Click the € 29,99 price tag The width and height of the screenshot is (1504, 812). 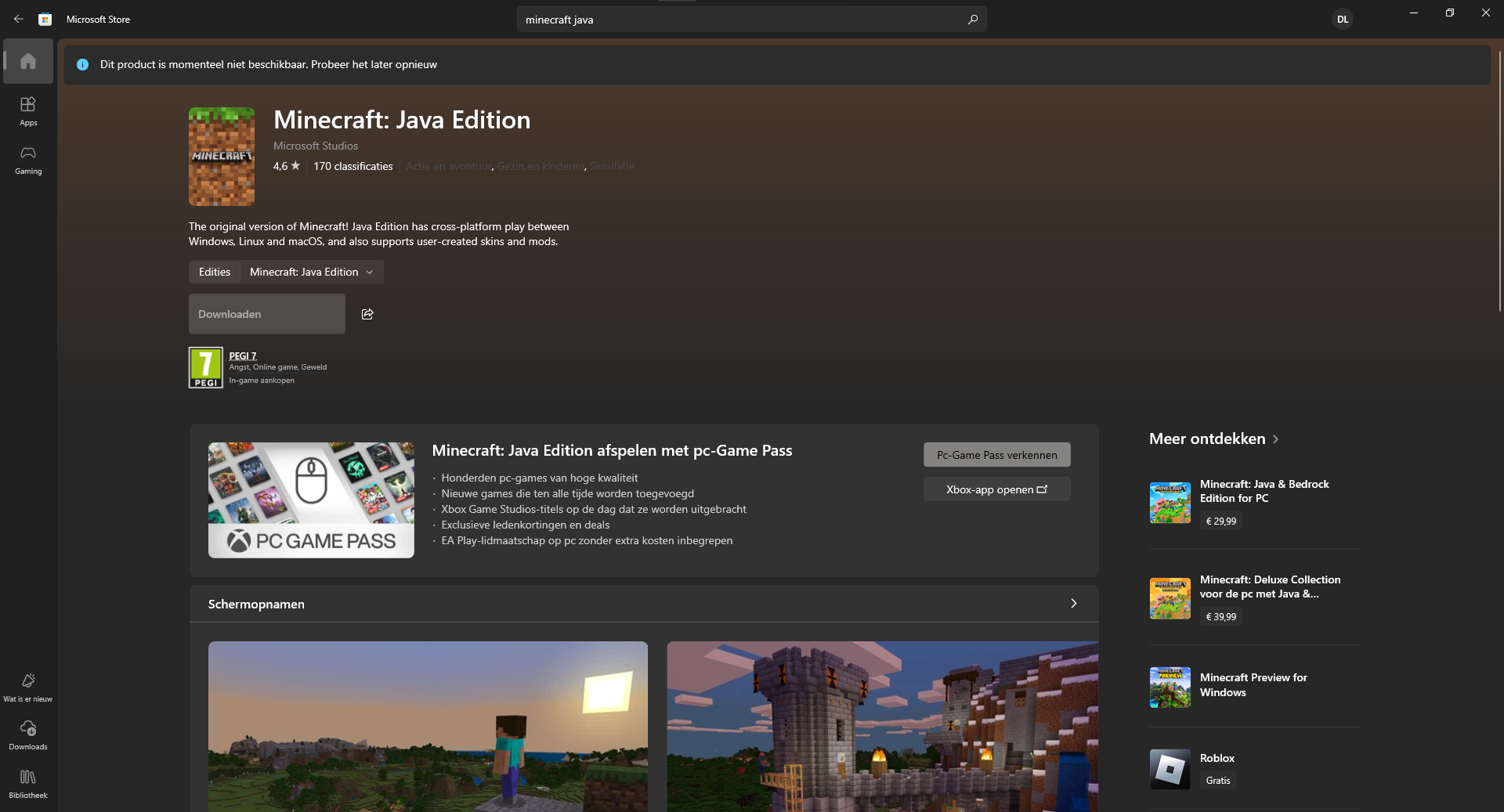1221,521
